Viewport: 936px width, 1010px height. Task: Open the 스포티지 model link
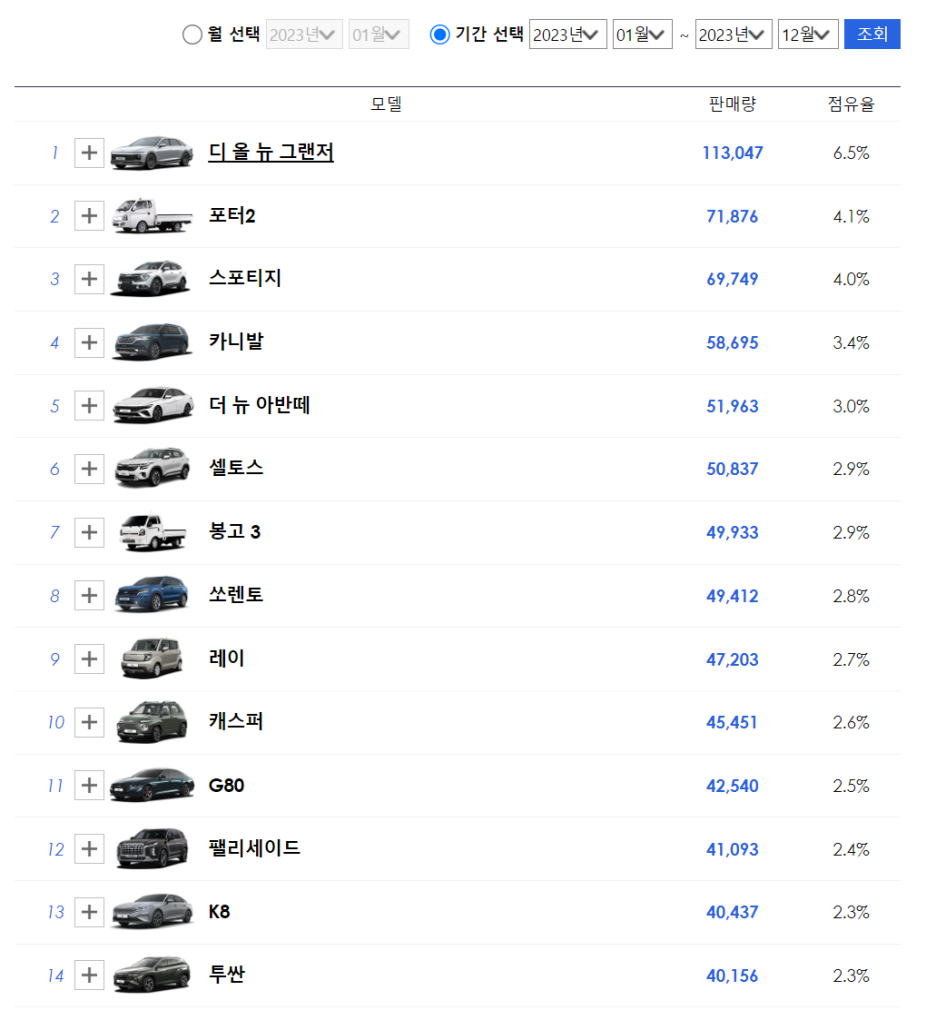pos(245,278)
